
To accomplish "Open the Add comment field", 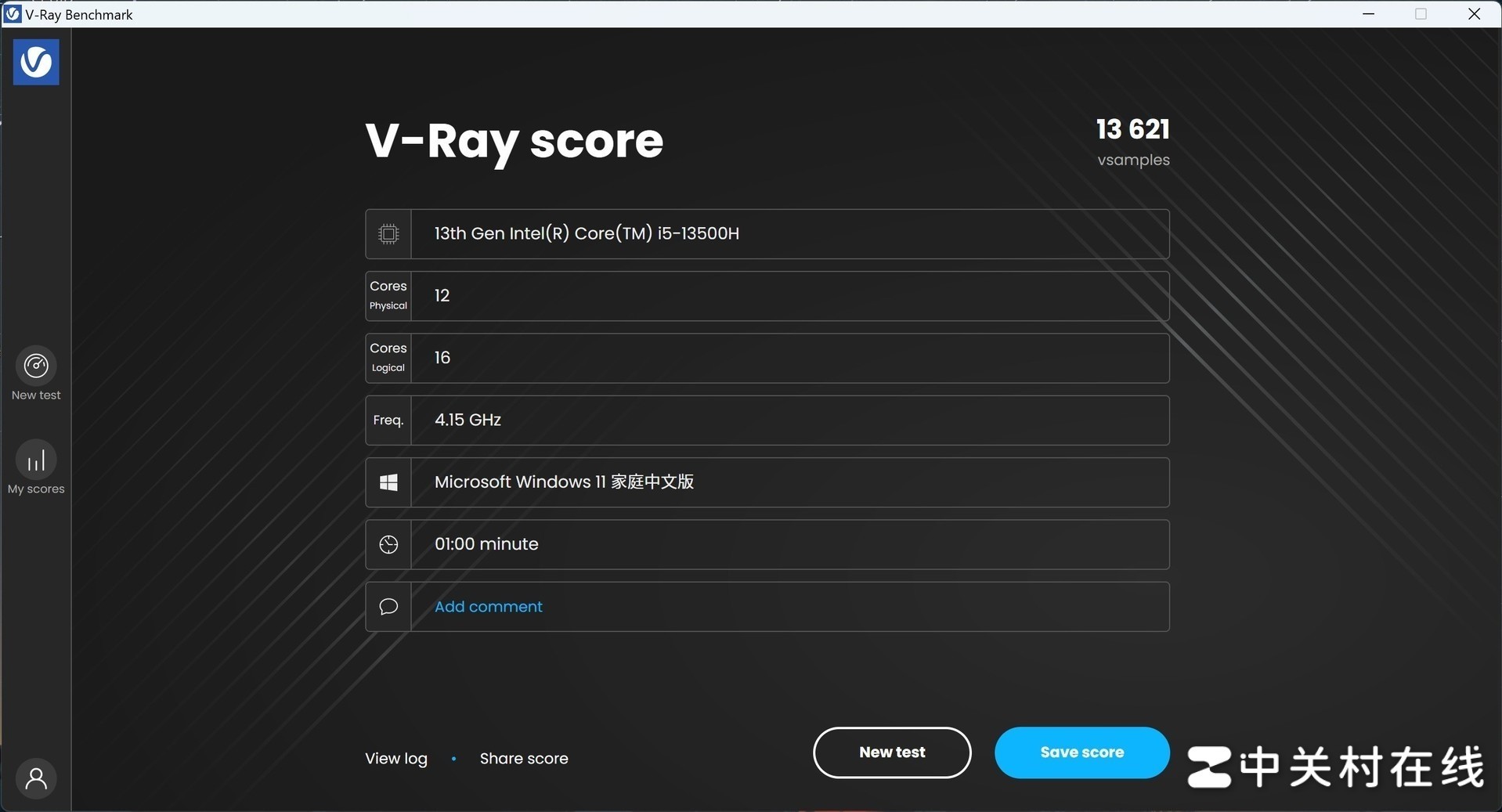I will (488, 606).
